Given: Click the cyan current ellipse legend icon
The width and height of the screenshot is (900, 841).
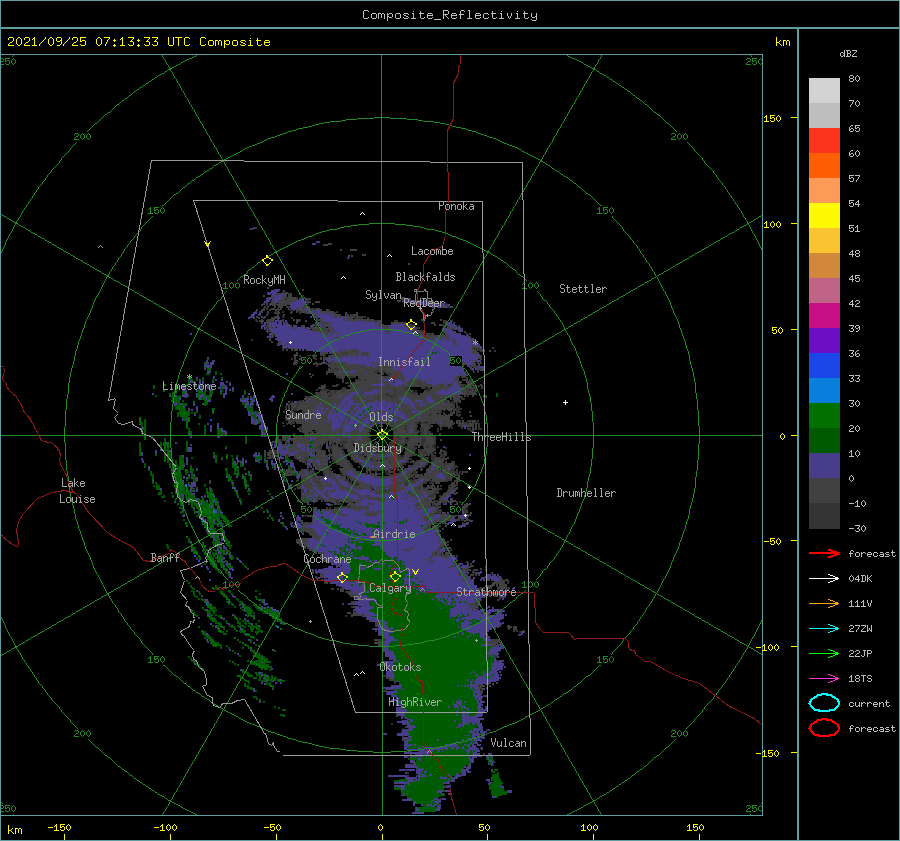Looking at the screenshot, I should coord(824,703).
